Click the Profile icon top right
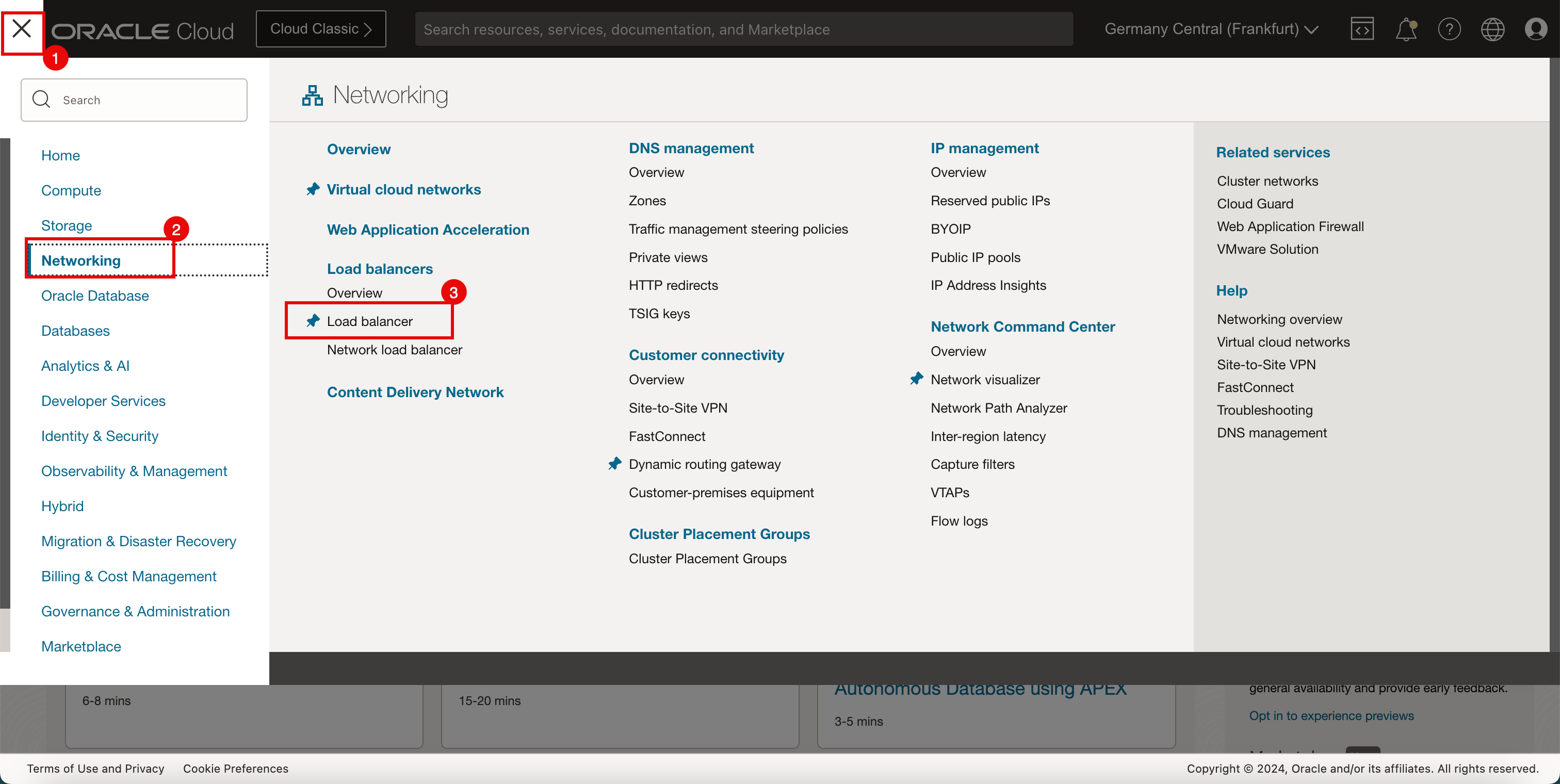 click(1535, 29)
